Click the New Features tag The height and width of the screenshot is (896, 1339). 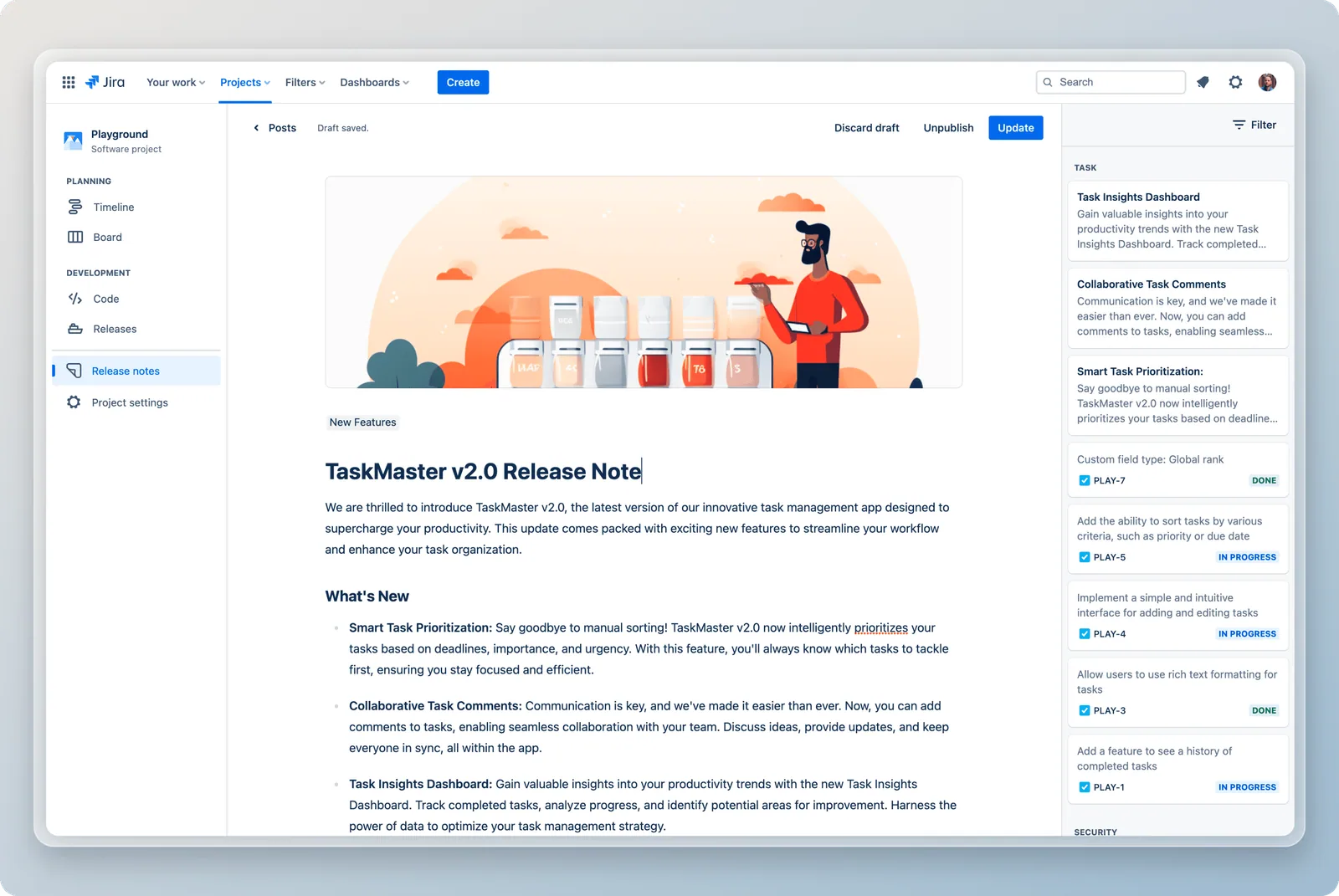coord(362,422)
